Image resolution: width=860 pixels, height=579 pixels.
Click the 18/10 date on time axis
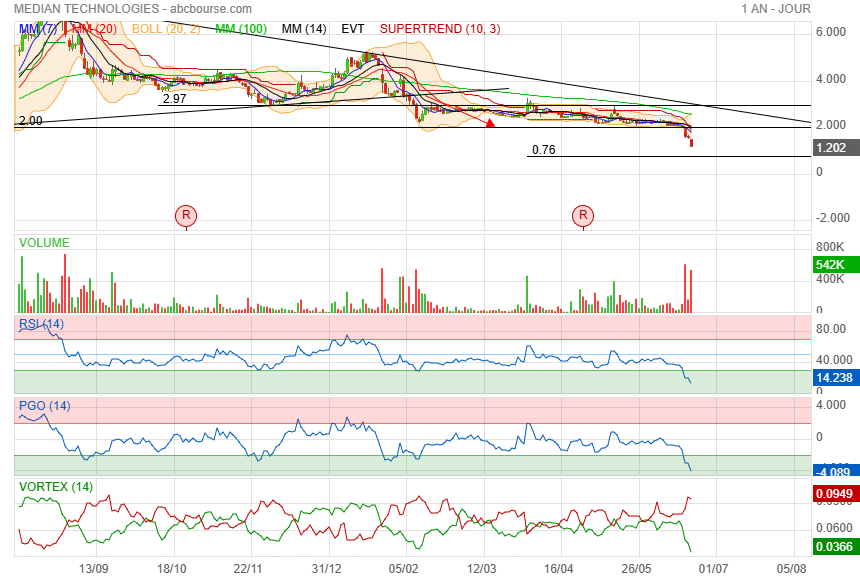click(x=172, y=568)
